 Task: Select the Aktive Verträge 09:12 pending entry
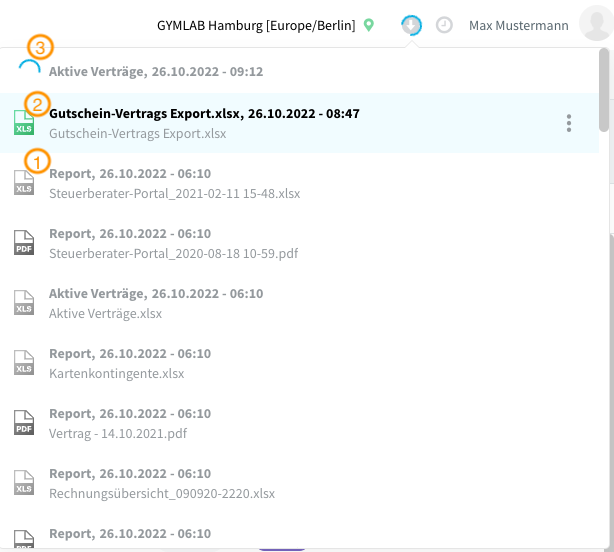tap(300, 71)
